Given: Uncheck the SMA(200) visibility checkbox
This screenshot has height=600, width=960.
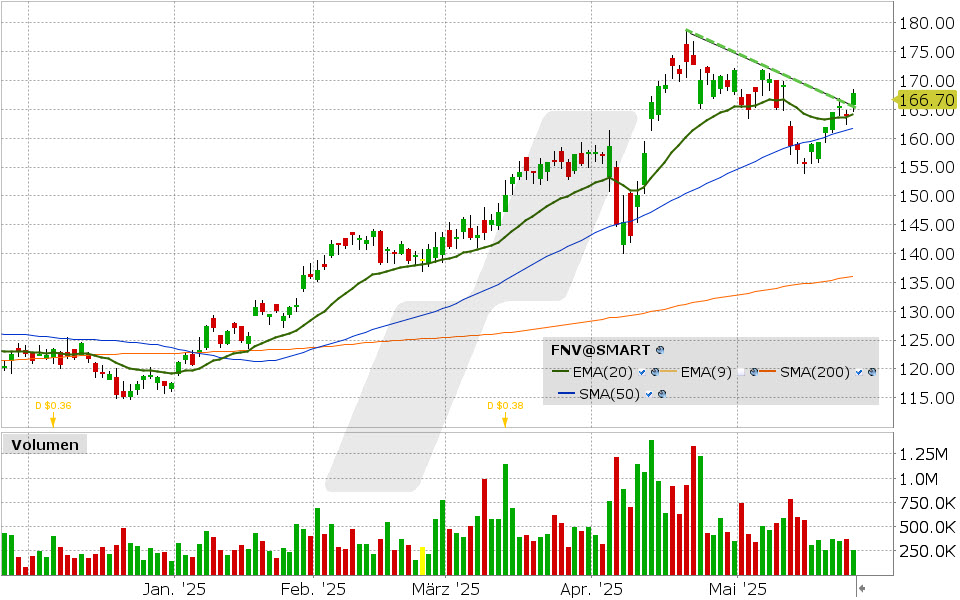Looking at the screenshot, I should click(859, 372).
